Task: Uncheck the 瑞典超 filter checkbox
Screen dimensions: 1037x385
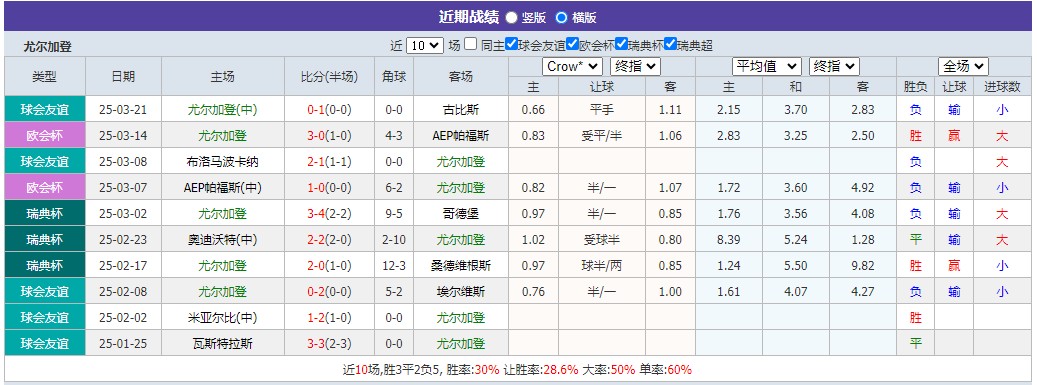Action: tap(671, 44)
